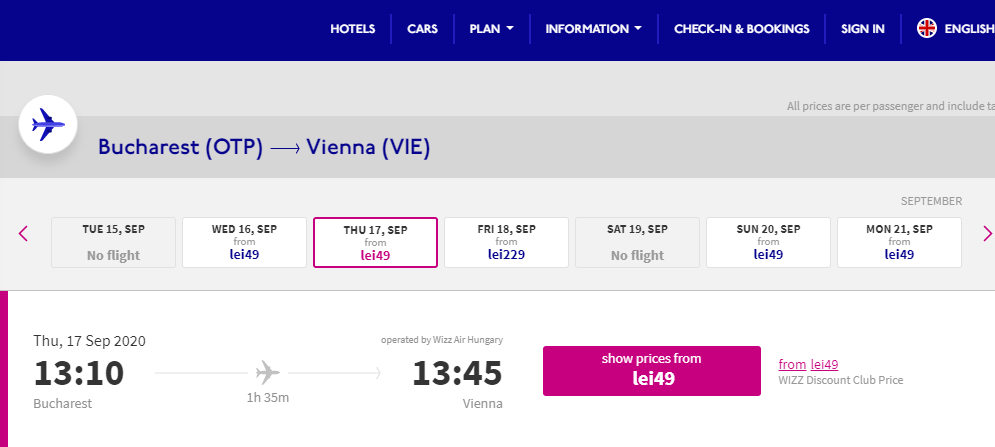Screen dimensions: 995x447
Task: Select the Thu 17, Sep date
Action: click(375, 243)
